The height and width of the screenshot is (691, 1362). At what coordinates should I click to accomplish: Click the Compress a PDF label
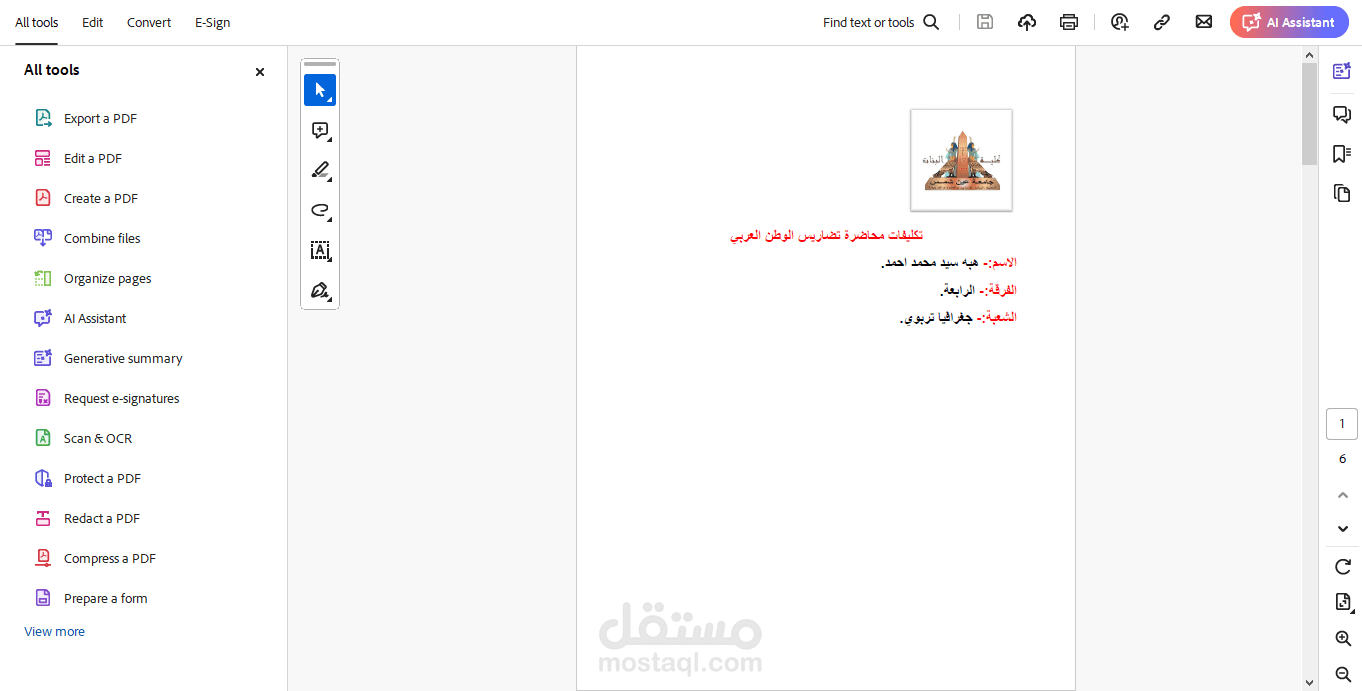pyautogui.click(x=110, y=558)
